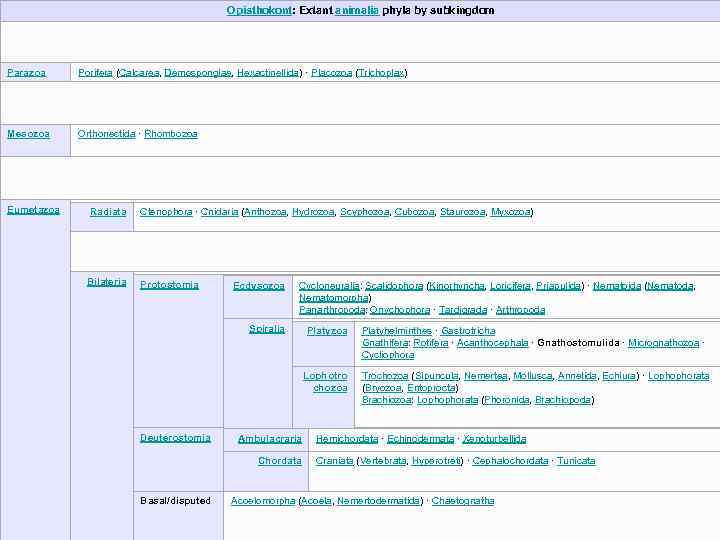720x540 pixels.
Task: Follow the Panarthropoda link
Action: click(x=332, y=310)
